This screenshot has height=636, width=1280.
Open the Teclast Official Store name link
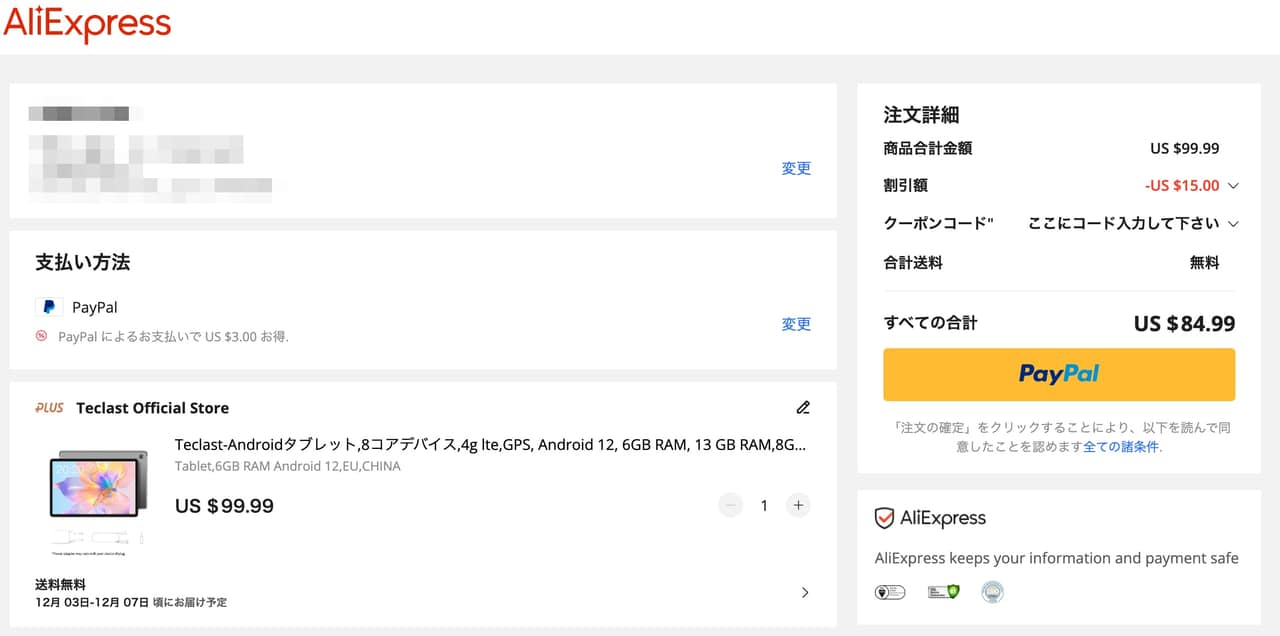pos(152,408)
